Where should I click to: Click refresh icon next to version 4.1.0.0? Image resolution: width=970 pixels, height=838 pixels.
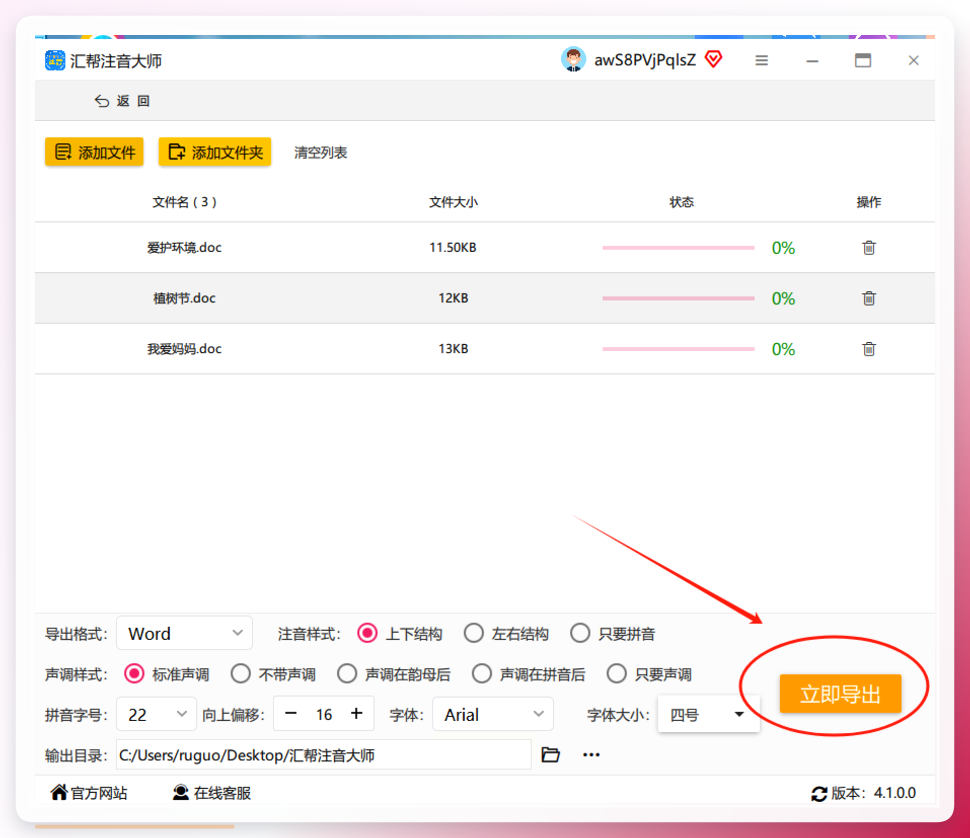(819, 793)
